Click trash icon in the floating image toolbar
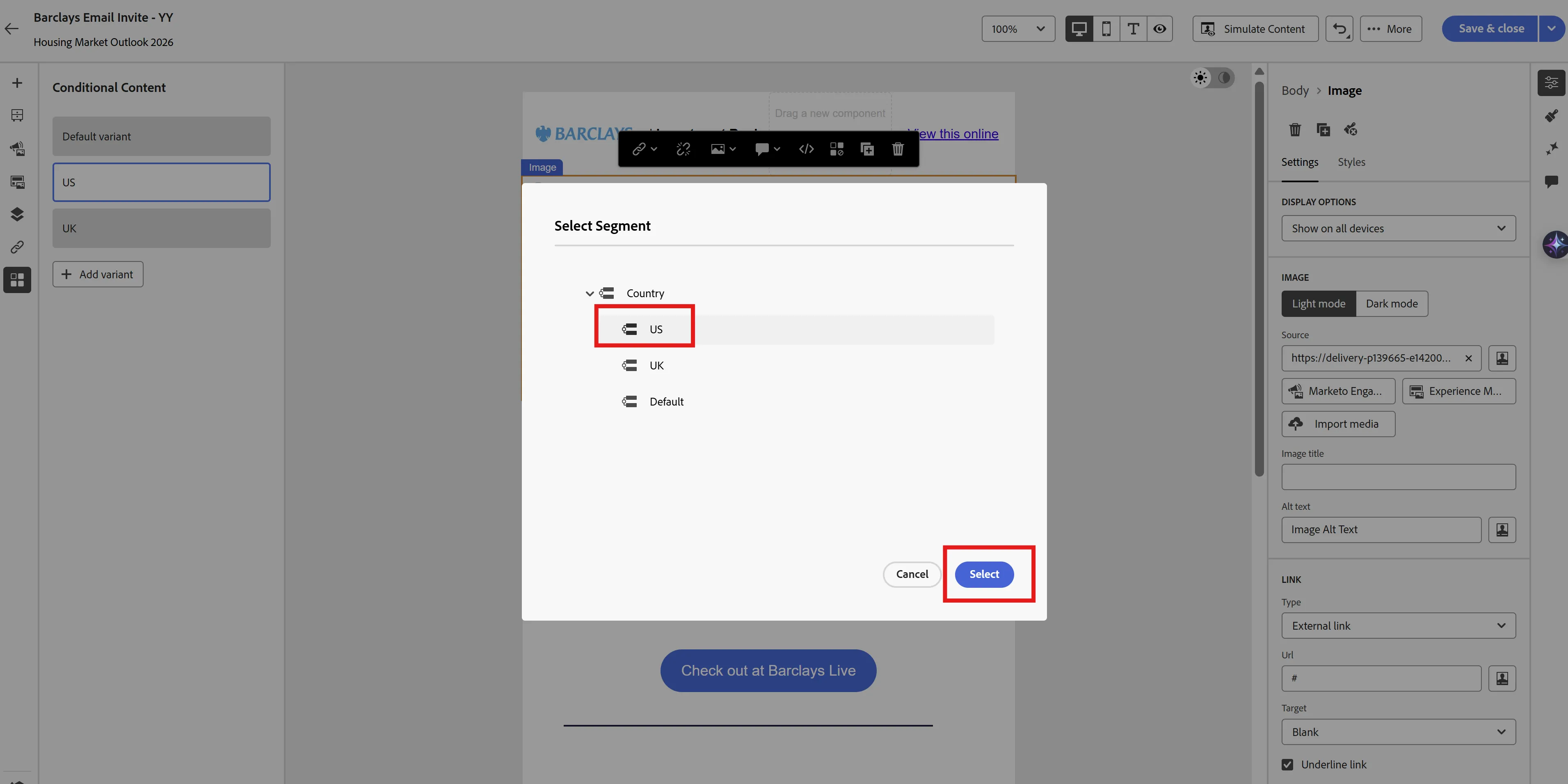The image size is (1568, 784). pyautogui.click(x=897, y=149)
